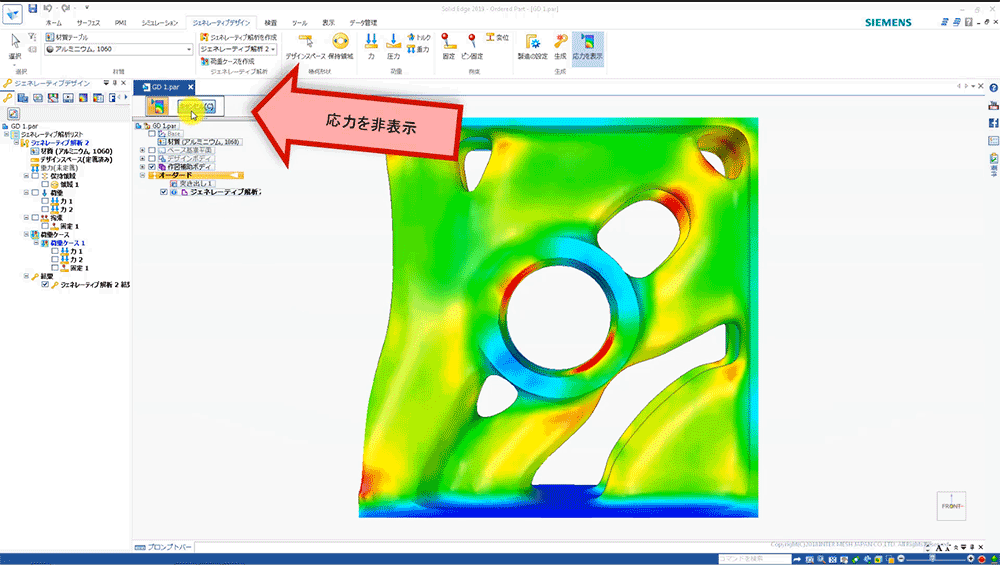This screenshot has height=565, width=1000.
Task: Click Create Generative Study (ジェネレーティブ解析を作成)
Action: click(237, 36)
